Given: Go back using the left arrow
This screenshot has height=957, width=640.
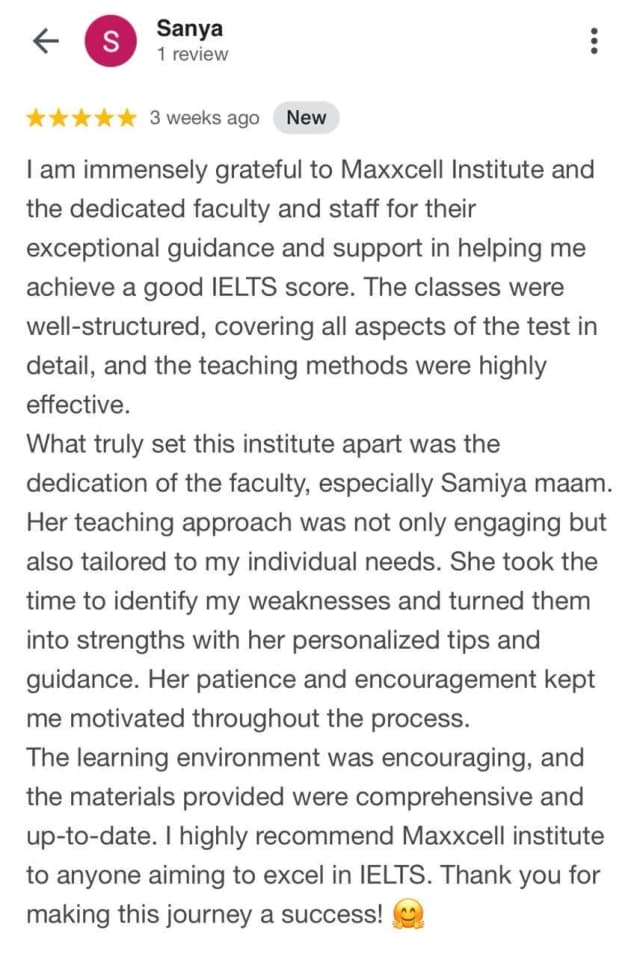Looking at the screenshot, I should tap(46, 42).
